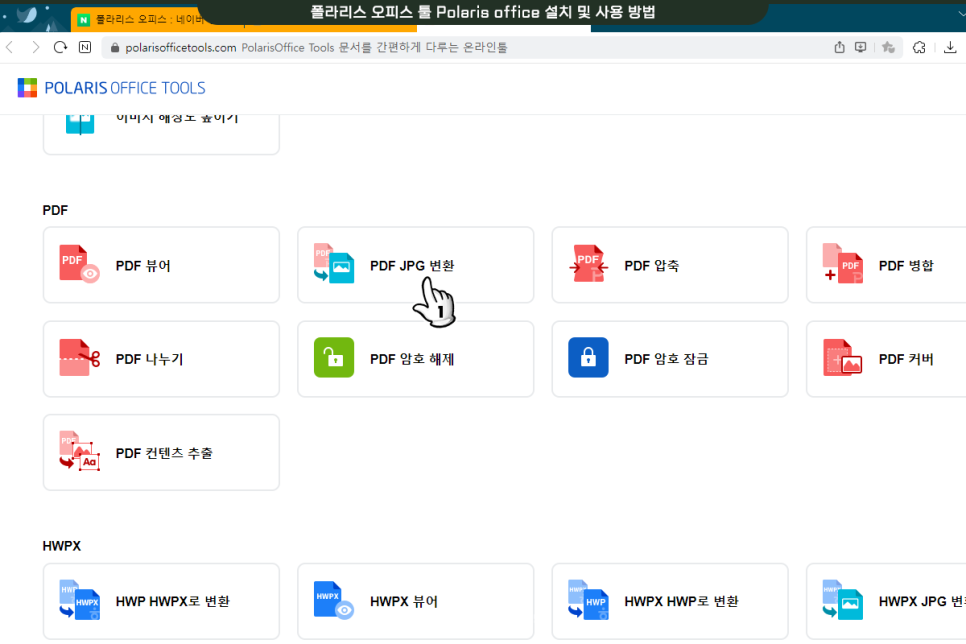Click the polarisofficetools.com address bar
This screenshot has height=644, width=966.
pyautogui.click(x=300, y=46)
